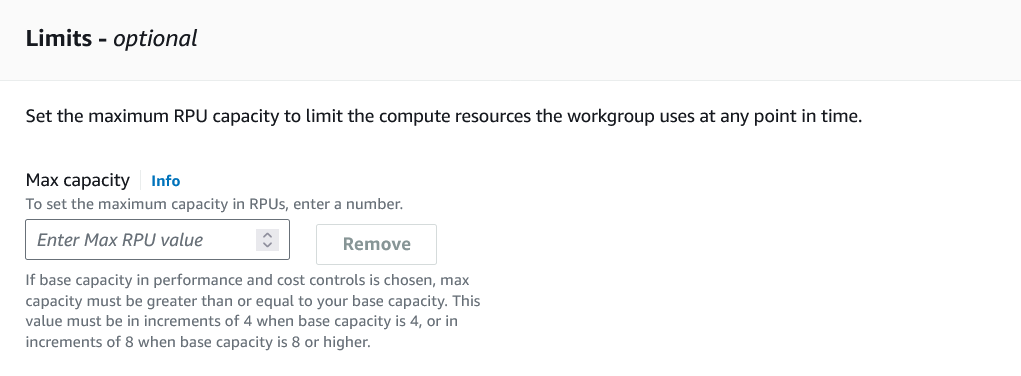Image resolution: width=1021 pixels, height=376 pixels.
Task: Click the 'value must be in increments of 4' line
Action: click(242, 321)
